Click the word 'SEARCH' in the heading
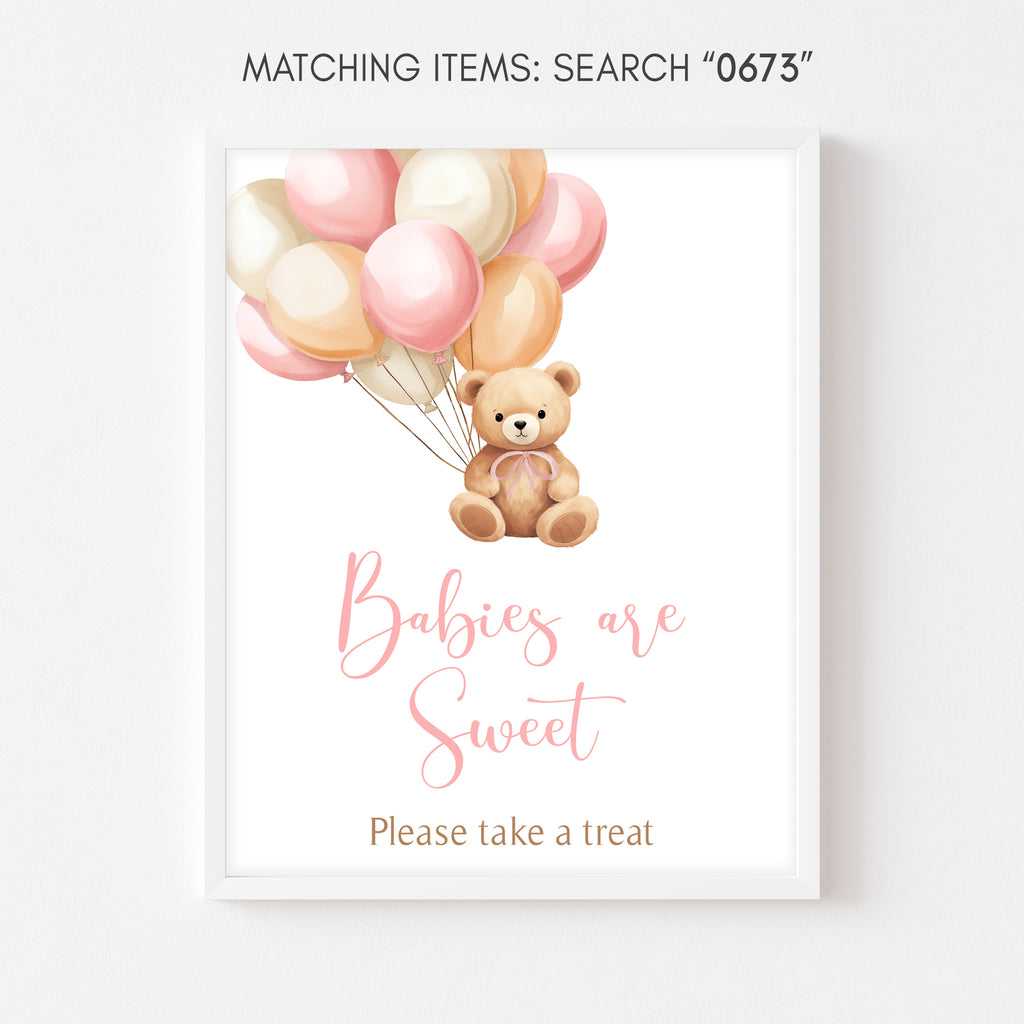This screenshot has width=1024, height=1024. click(x=621, y=67)
